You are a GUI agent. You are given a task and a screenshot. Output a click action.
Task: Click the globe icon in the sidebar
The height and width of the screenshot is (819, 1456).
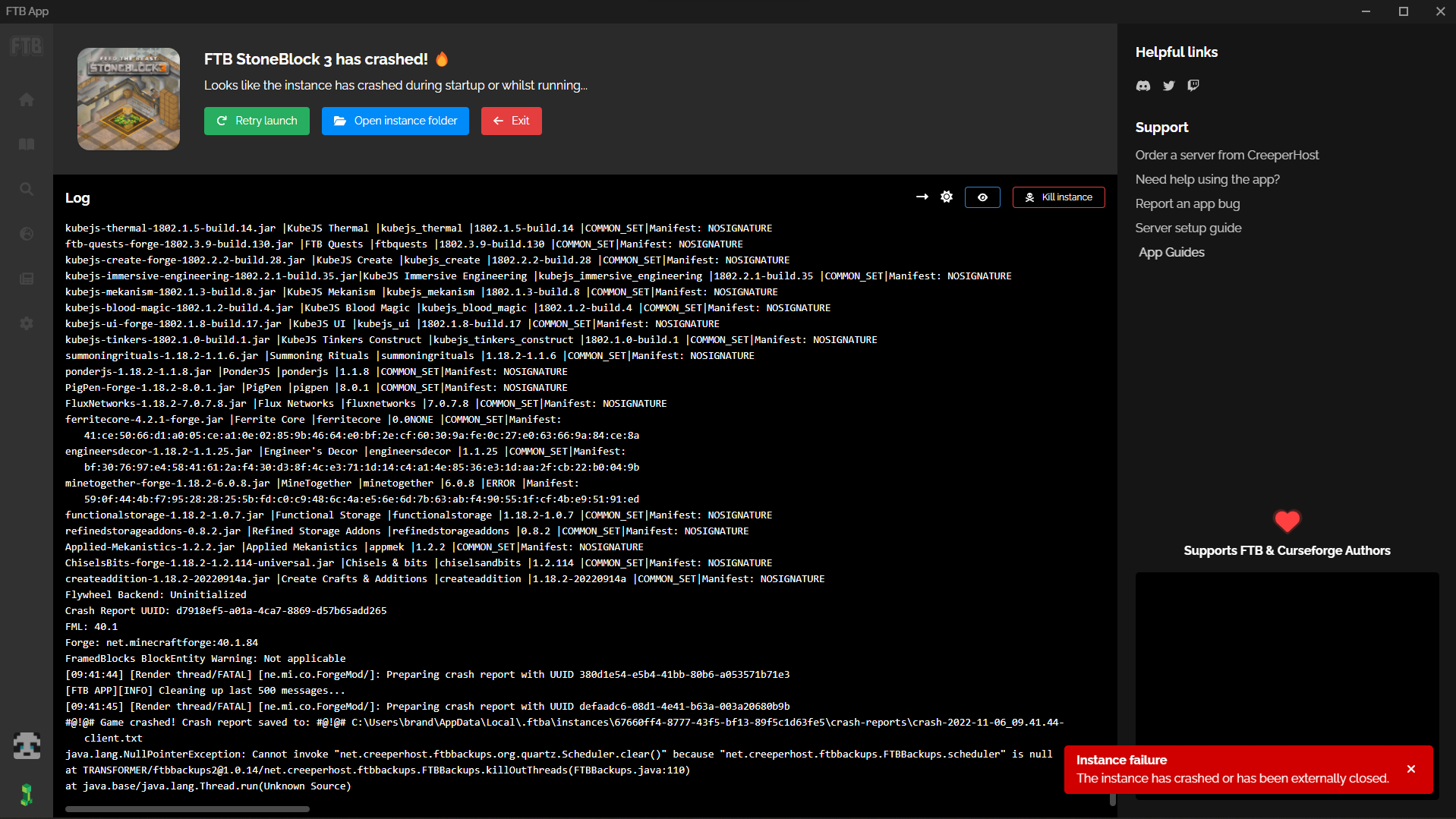pyautogui.click(x=27, y=234)
